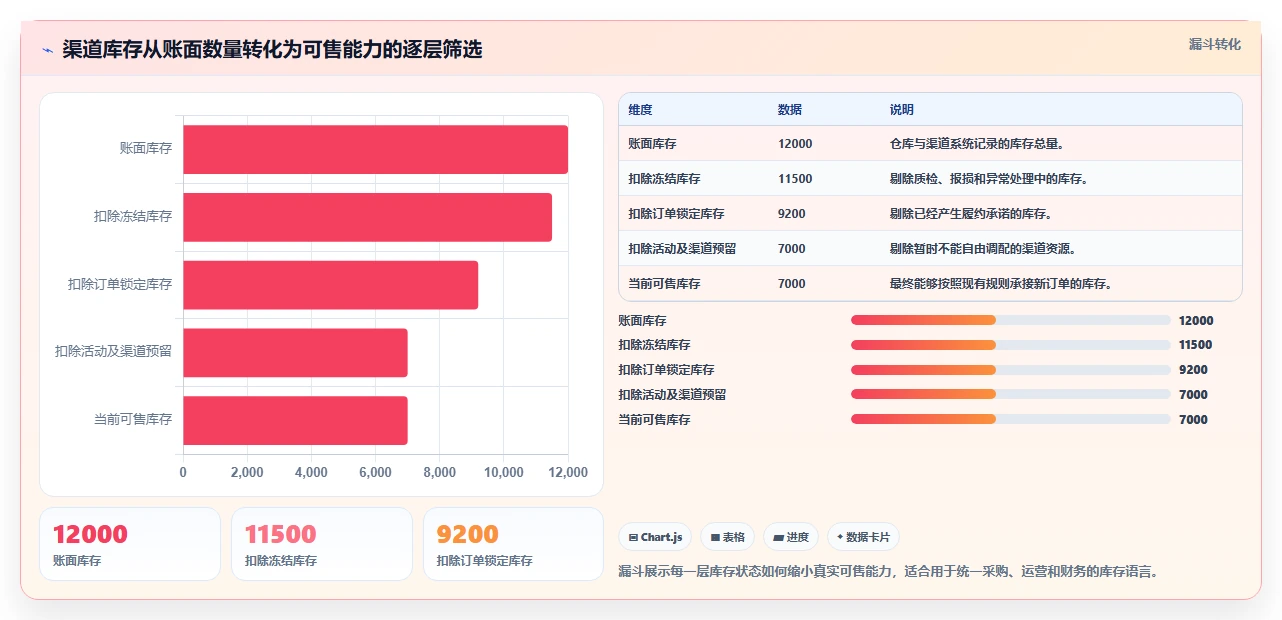Image resolution: width=1282 pixels, height=620 pixels.
Task: Click the 当前可售库存 y-axis label in the chart
Action: coord(133,420)
